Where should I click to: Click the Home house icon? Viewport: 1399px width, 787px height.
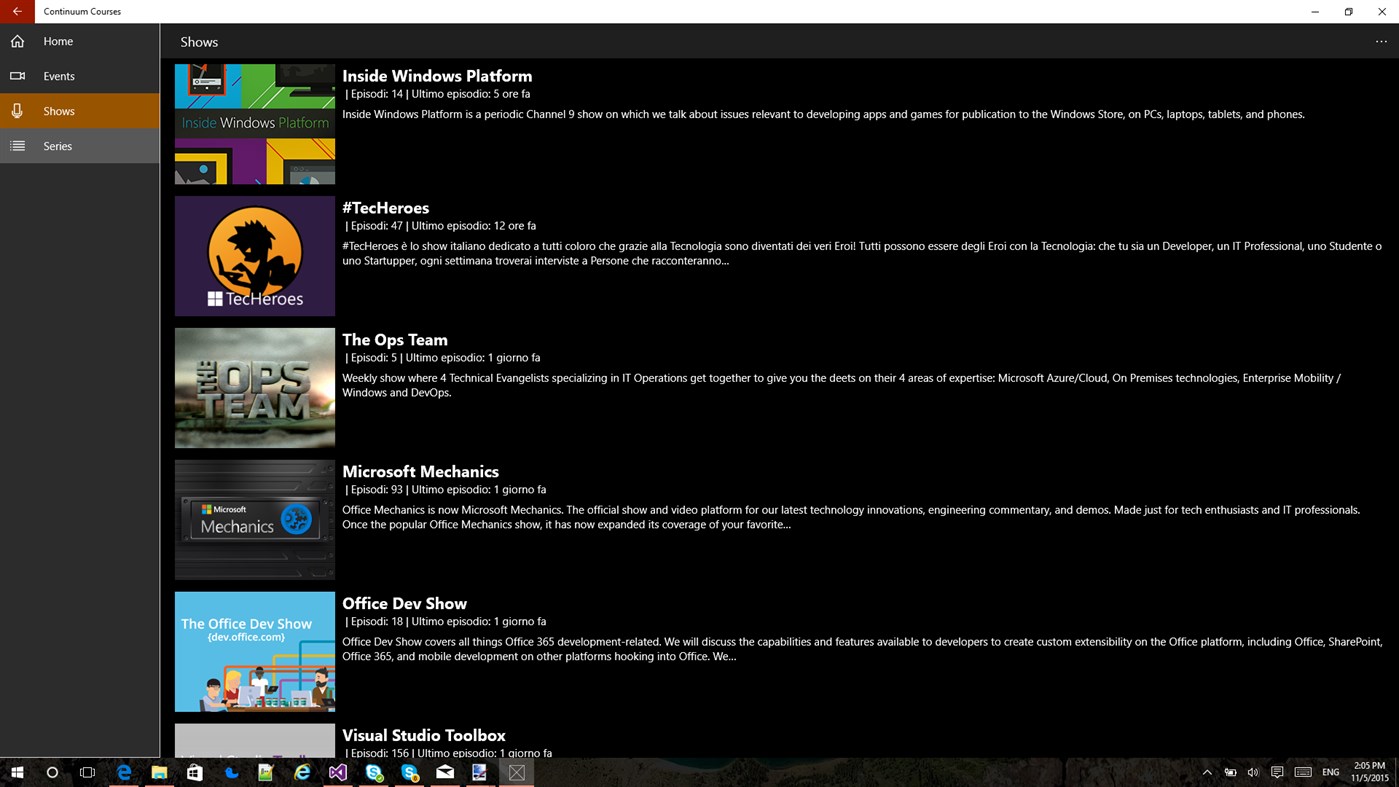(17, 41)
